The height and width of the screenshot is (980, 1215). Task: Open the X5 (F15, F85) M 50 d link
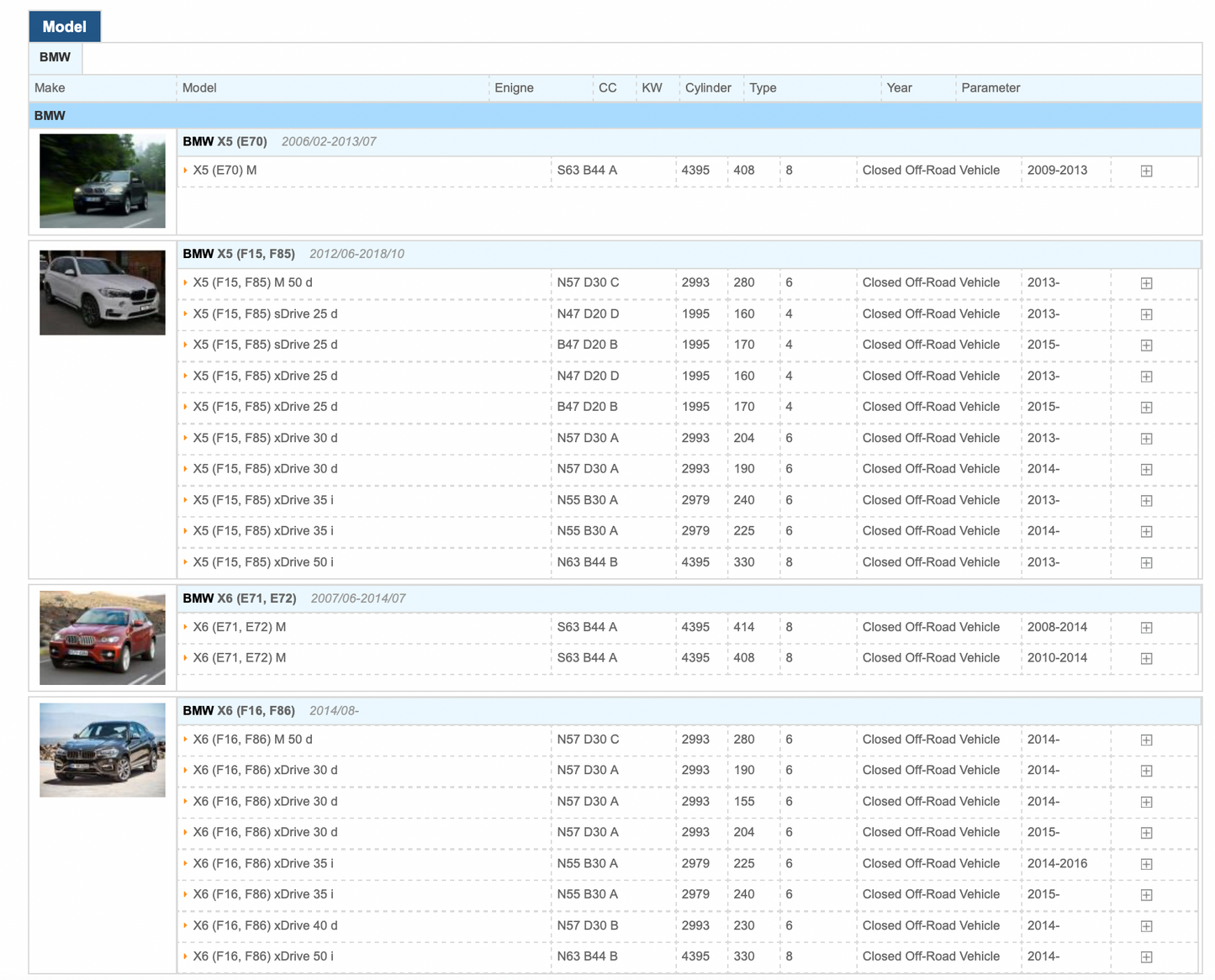(252, 282)
